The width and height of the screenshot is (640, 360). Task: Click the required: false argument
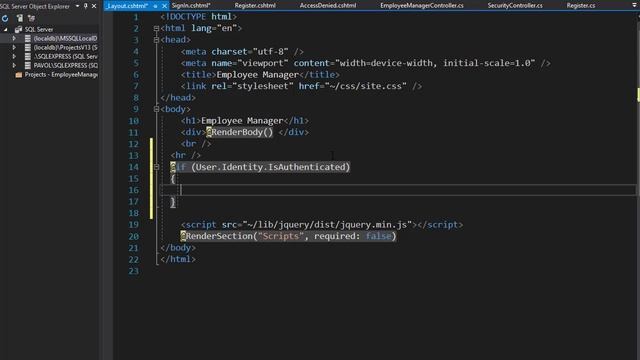click(x=353, y=236)
